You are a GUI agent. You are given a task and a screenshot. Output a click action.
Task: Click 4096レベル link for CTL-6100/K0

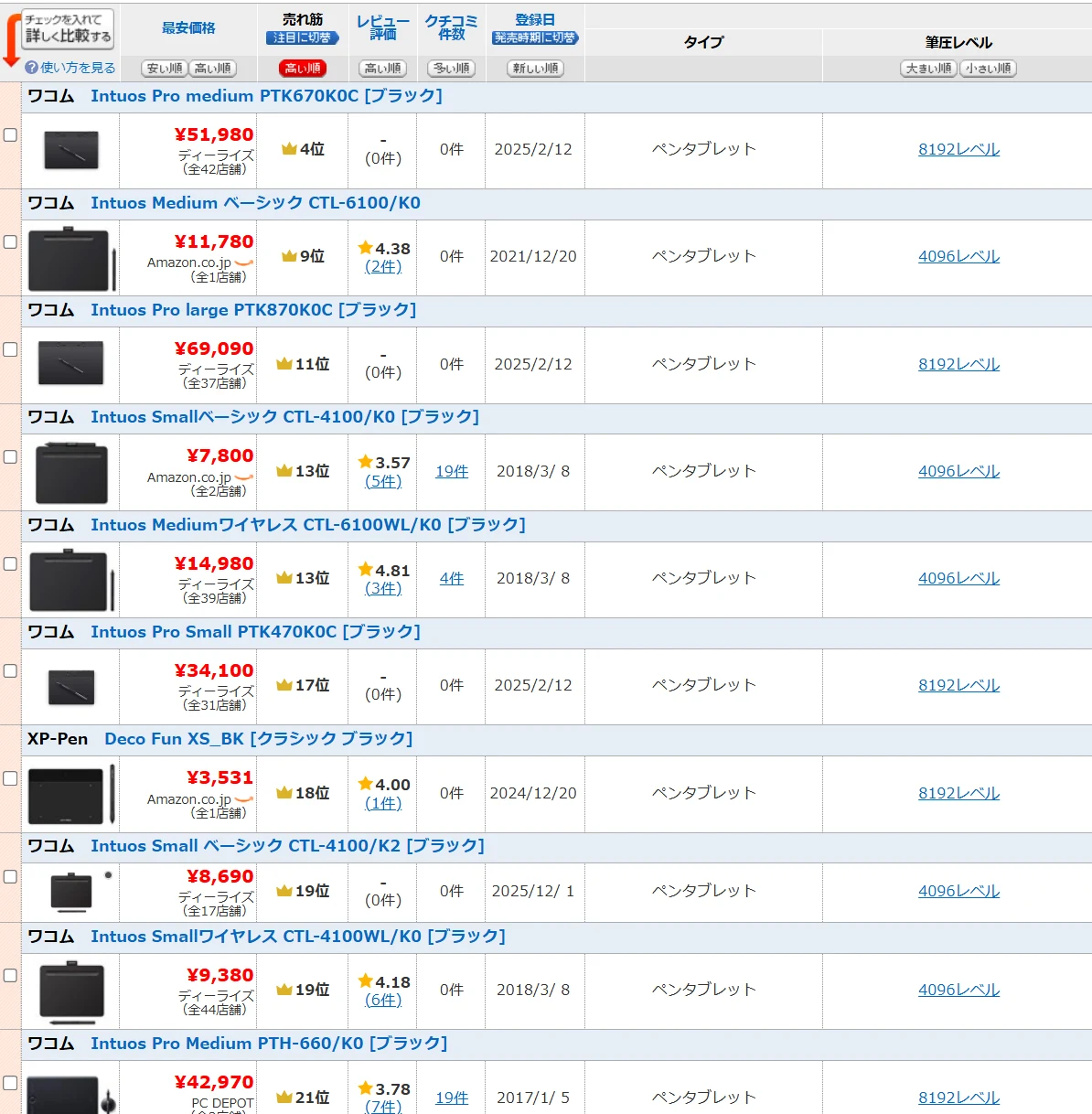(958, 256)
